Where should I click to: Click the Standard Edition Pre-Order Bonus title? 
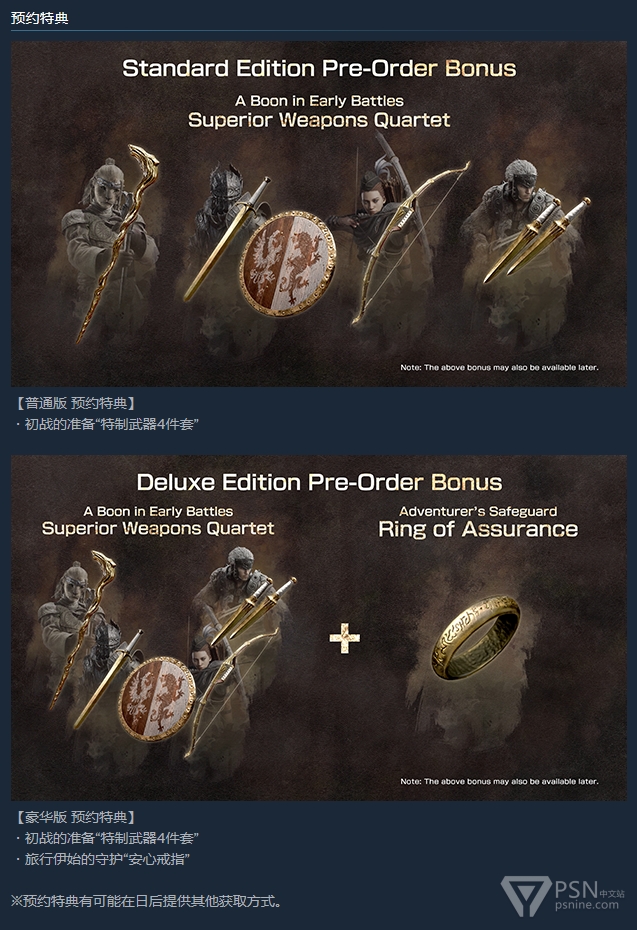319,68
